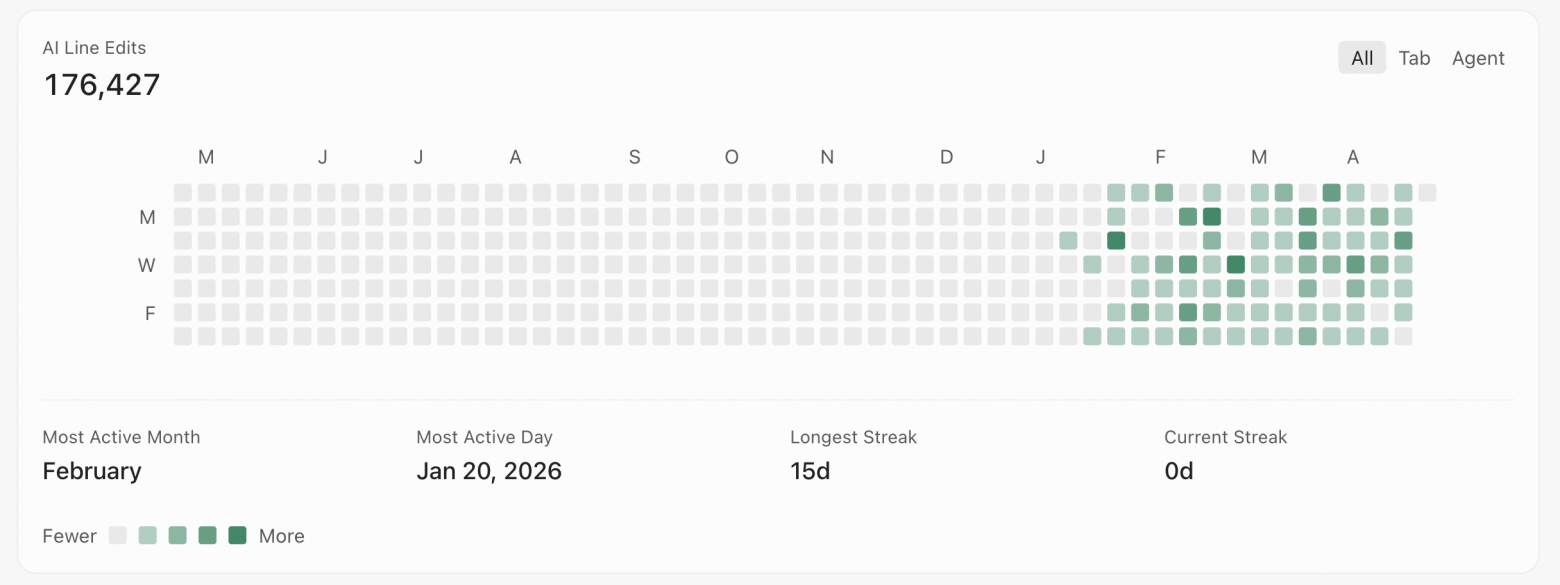This screenshot has width=1560, height=585.
Task: Switch to the Tab filter
Action: (1414, 58)
